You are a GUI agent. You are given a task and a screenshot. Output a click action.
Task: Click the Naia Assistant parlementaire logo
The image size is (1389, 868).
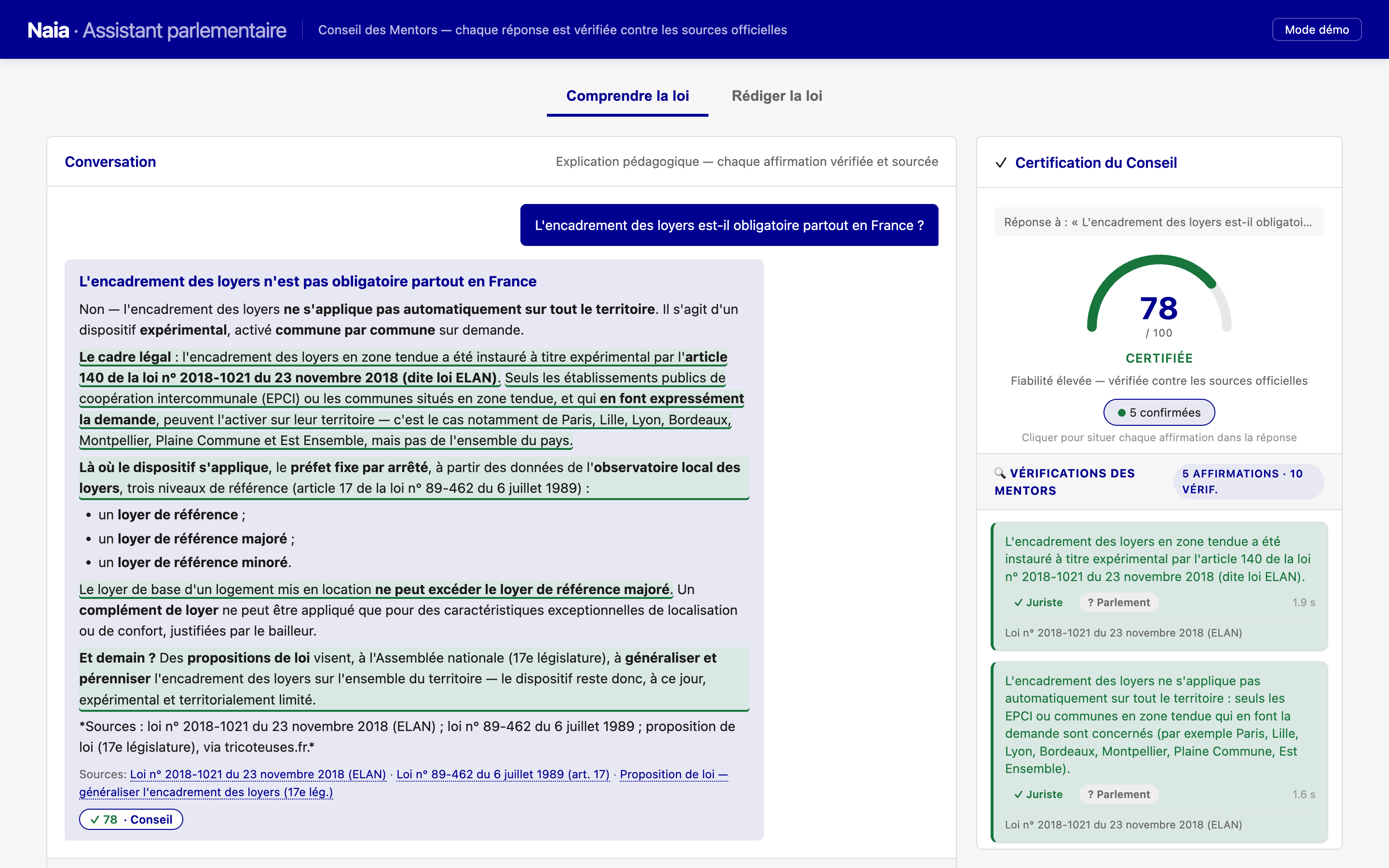(157, 30)
